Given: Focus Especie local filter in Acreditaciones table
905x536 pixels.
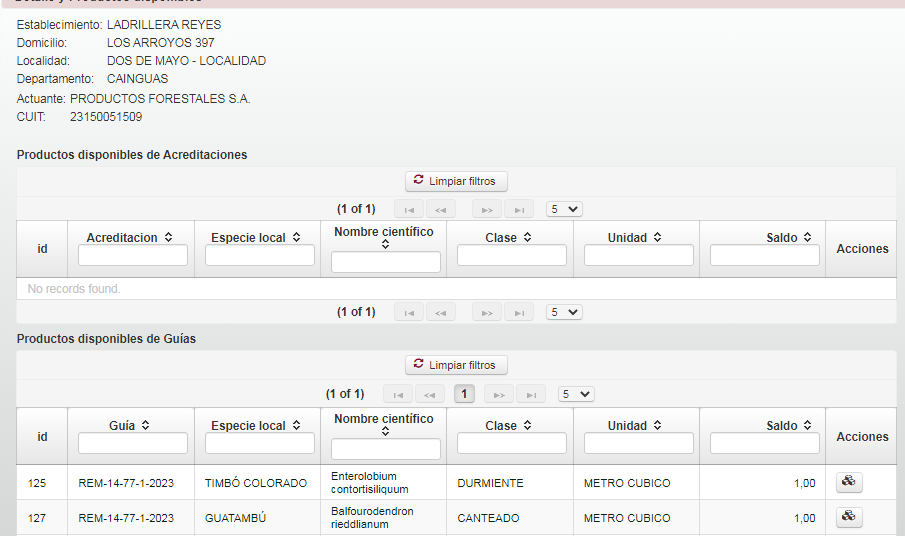Looking at the screenshot, I should click(x=260, y=255).
